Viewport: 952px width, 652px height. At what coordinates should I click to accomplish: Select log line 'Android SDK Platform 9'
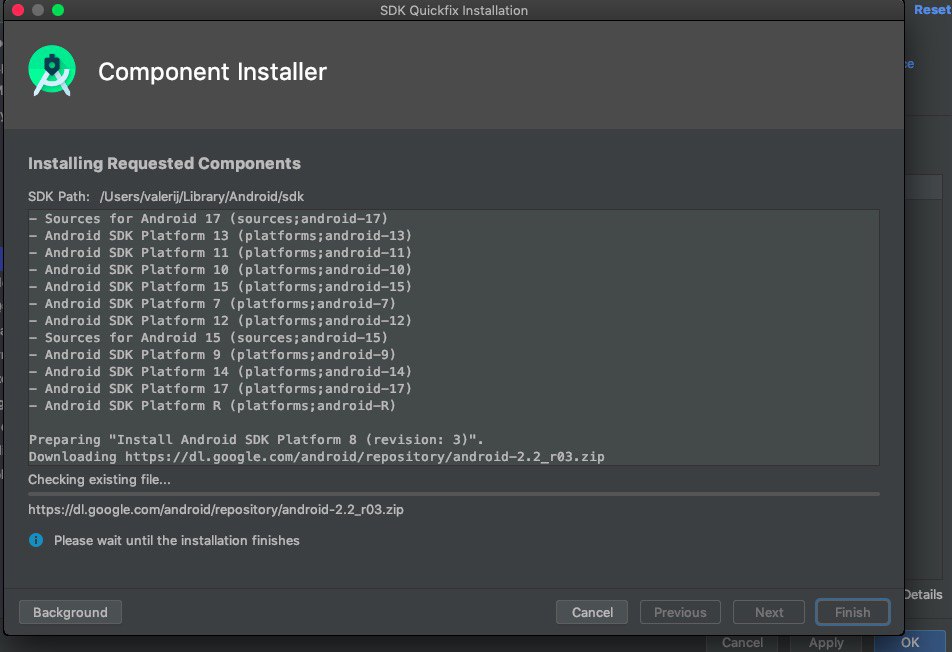(x=212, y=355)
